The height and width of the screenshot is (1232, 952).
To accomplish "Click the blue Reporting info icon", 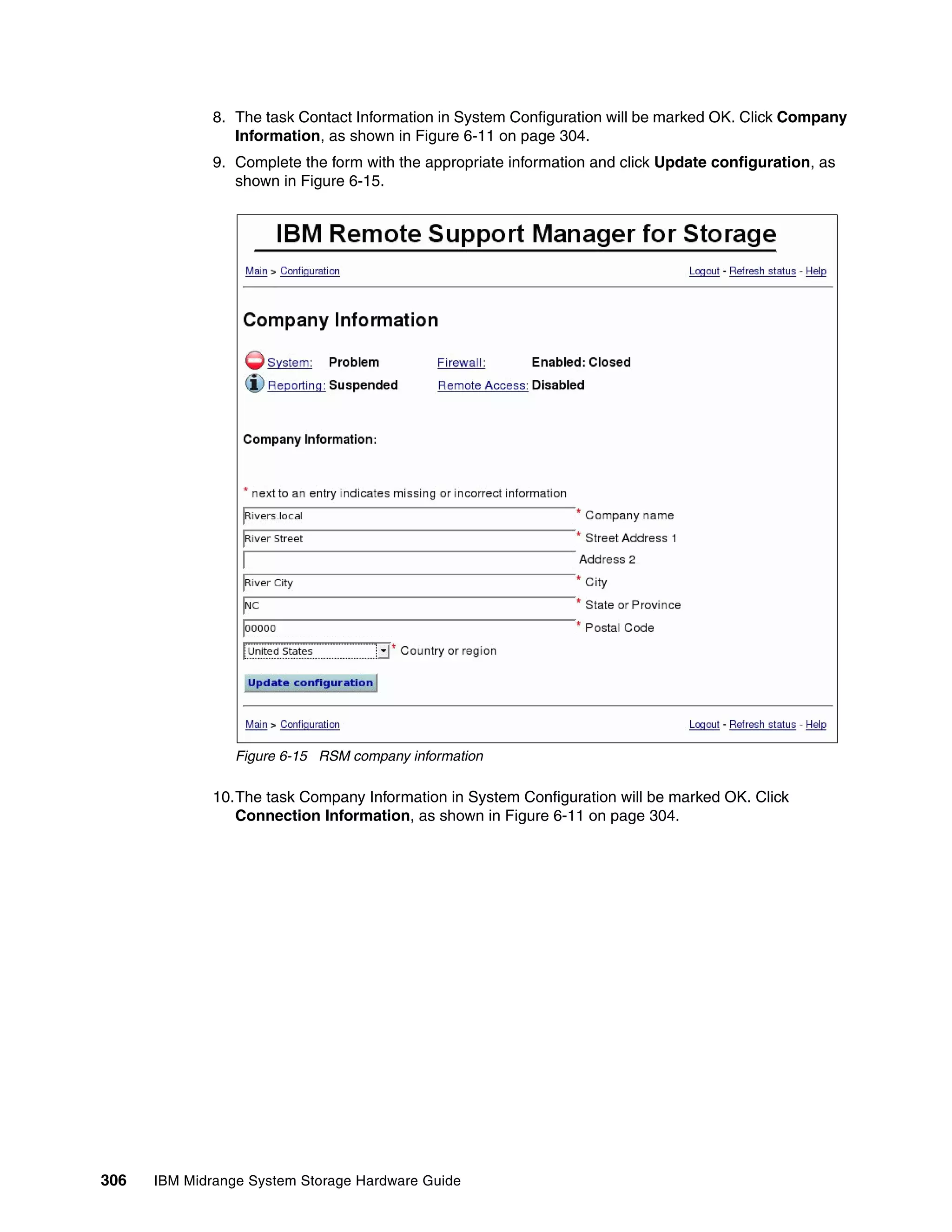I will tap(255, 383).
